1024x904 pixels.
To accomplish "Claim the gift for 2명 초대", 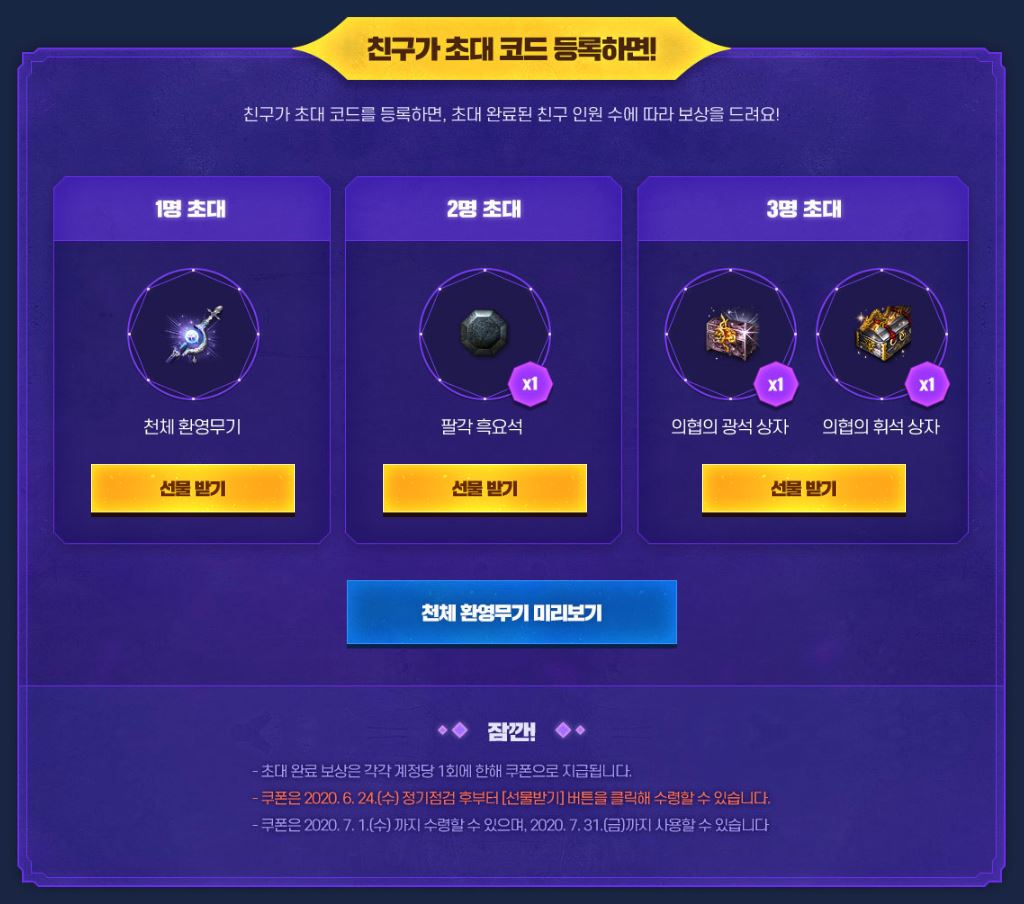I will 485,489.
